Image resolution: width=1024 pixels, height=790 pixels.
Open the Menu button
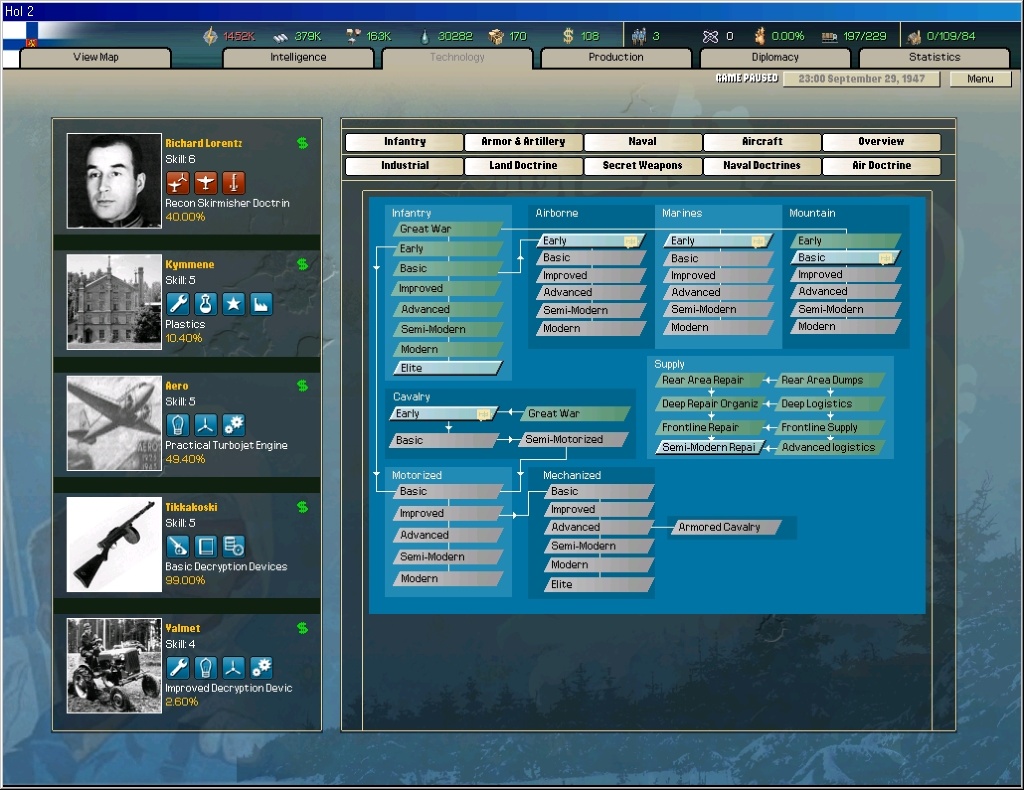click(x=980, y=79)
